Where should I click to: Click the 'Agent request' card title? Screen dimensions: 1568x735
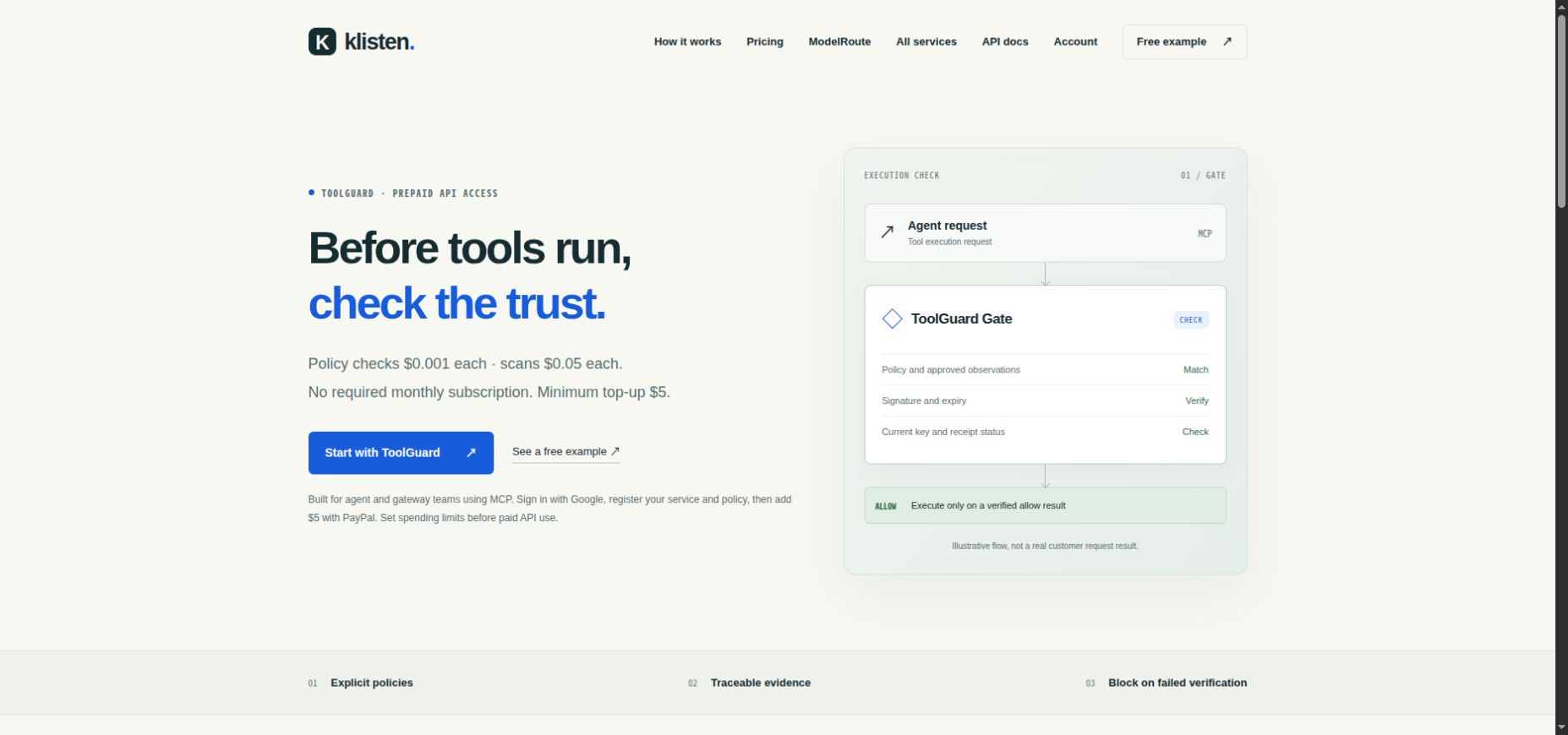click(x=947, y=226)
